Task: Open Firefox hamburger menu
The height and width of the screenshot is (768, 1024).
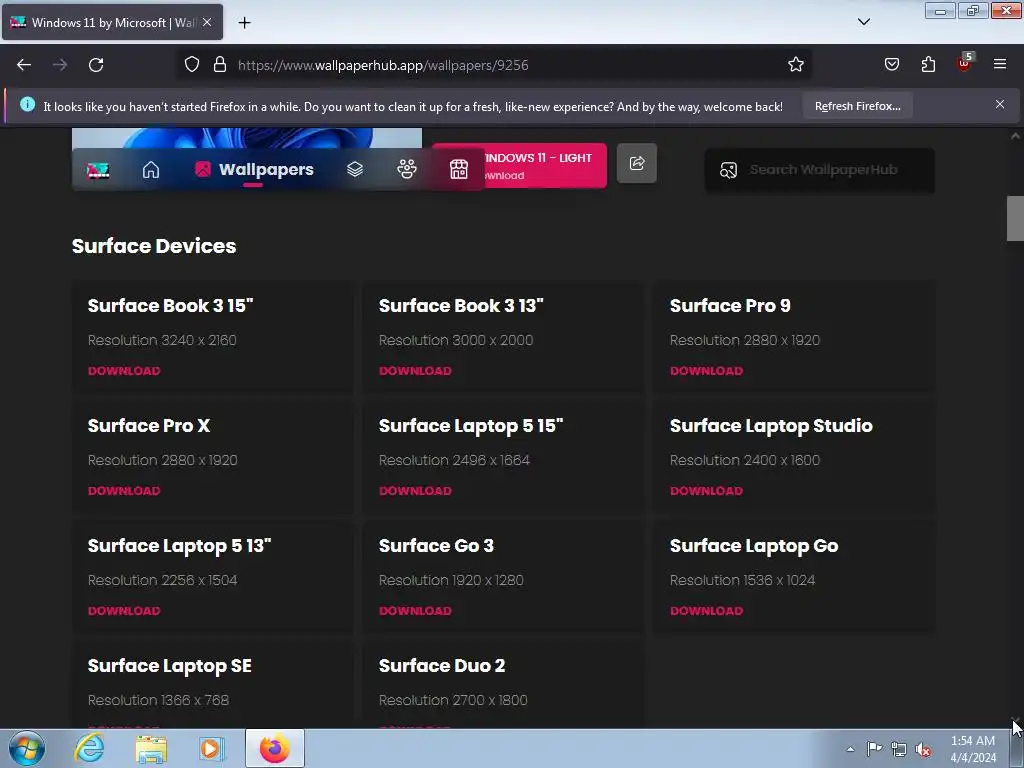Action: pos(1000,65)
